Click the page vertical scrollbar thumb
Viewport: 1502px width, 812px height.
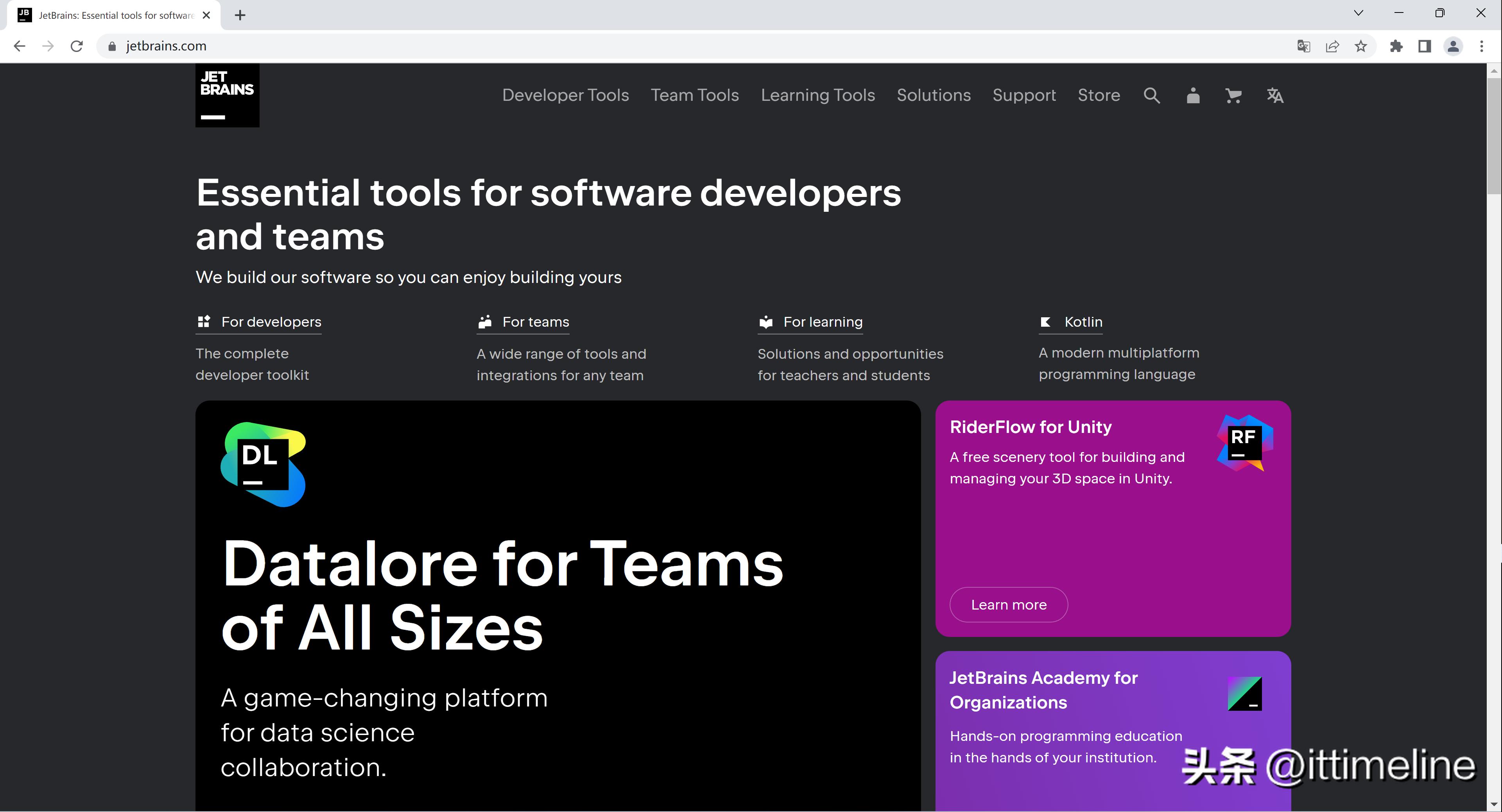[1493, 135]
